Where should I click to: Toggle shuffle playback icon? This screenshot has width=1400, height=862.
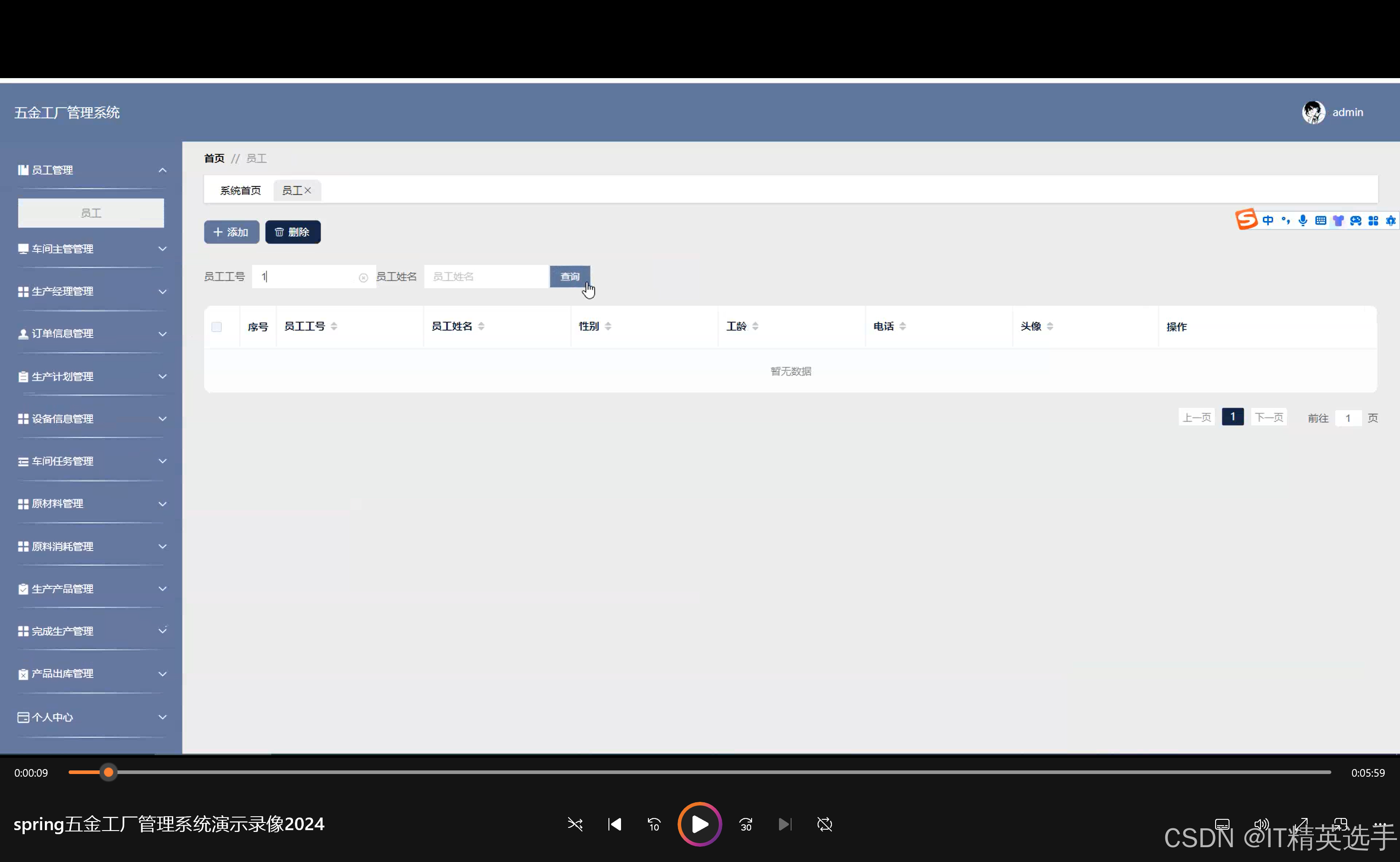click(574, 824)
